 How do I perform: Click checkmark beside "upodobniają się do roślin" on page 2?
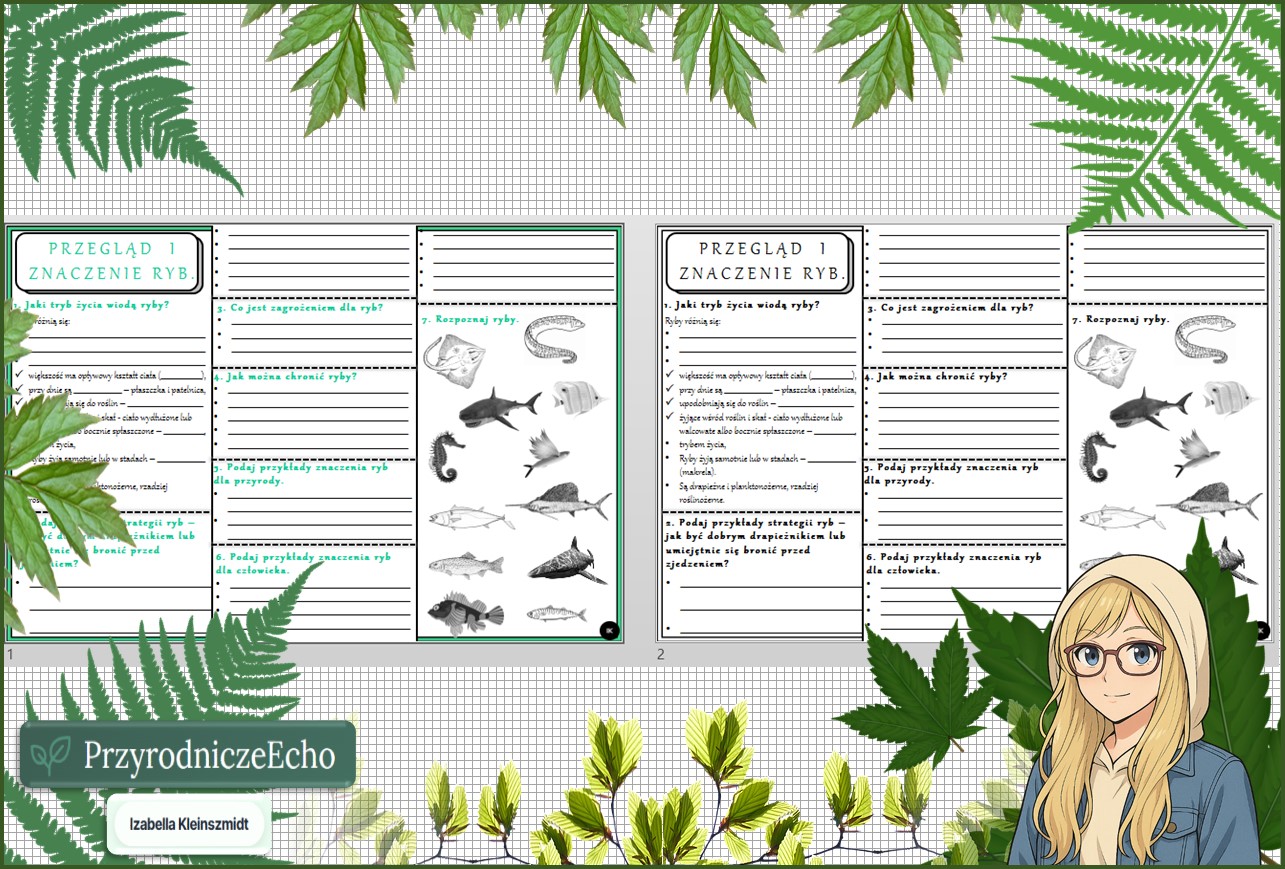(670, 402)
